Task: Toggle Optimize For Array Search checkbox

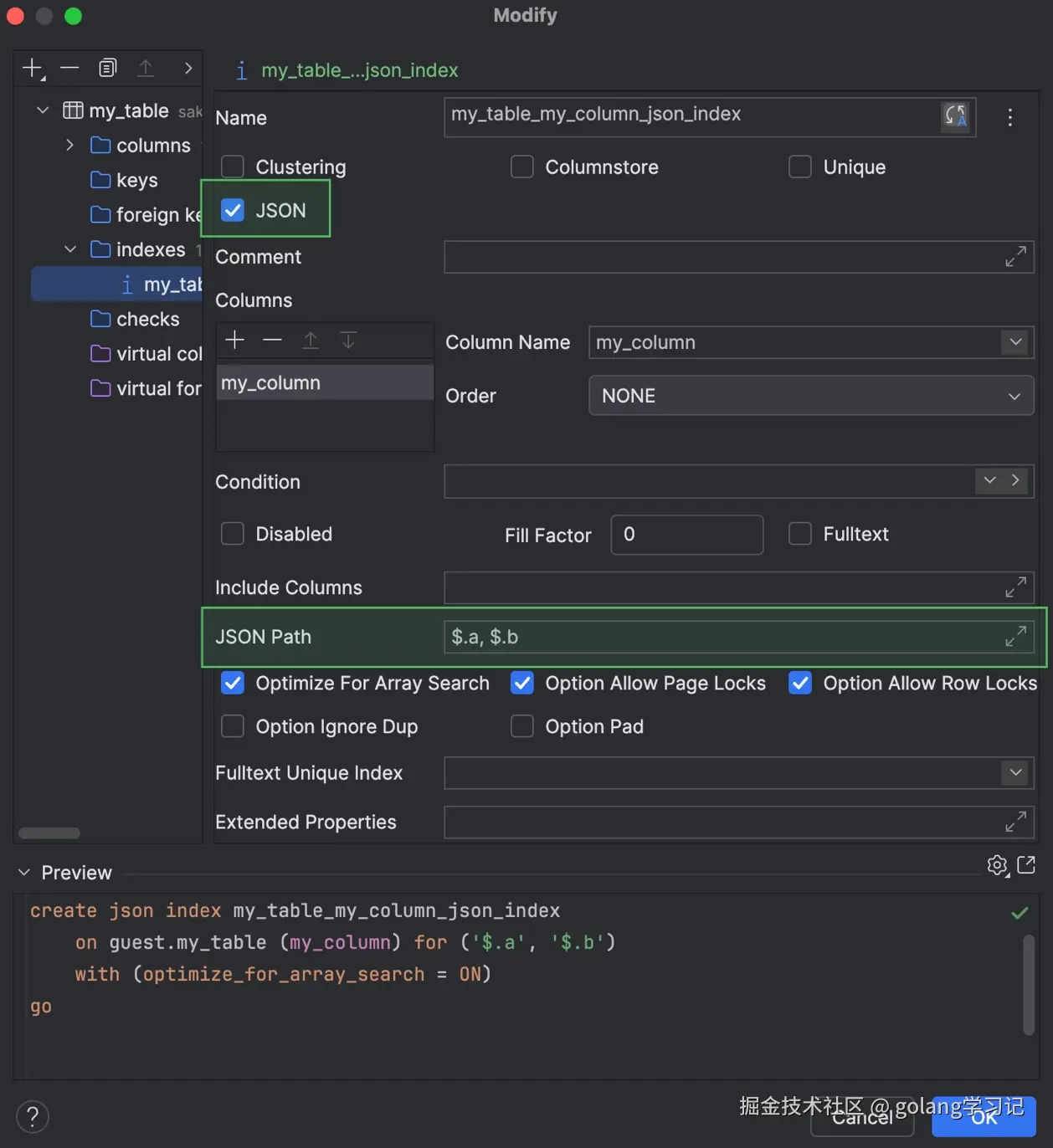Action: (233, 684)
